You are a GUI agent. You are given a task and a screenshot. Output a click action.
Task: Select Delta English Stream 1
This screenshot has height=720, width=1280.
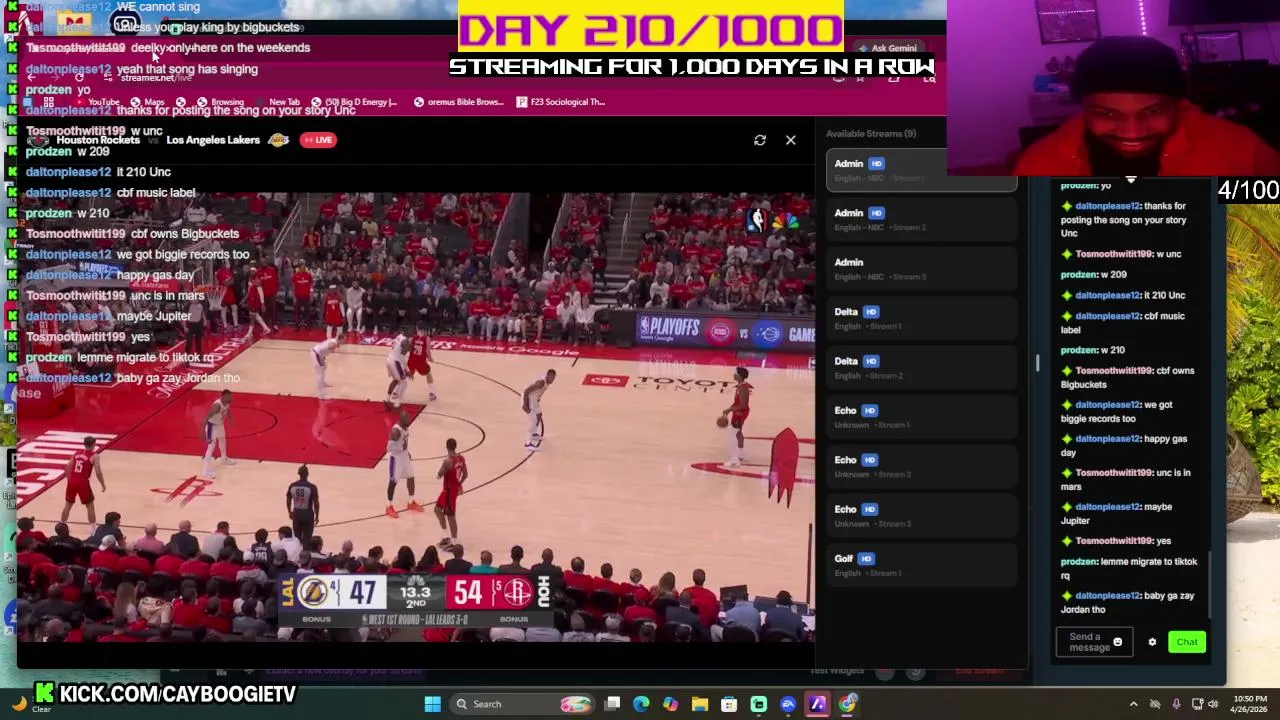pyautogui.click(x=922, y=318)
